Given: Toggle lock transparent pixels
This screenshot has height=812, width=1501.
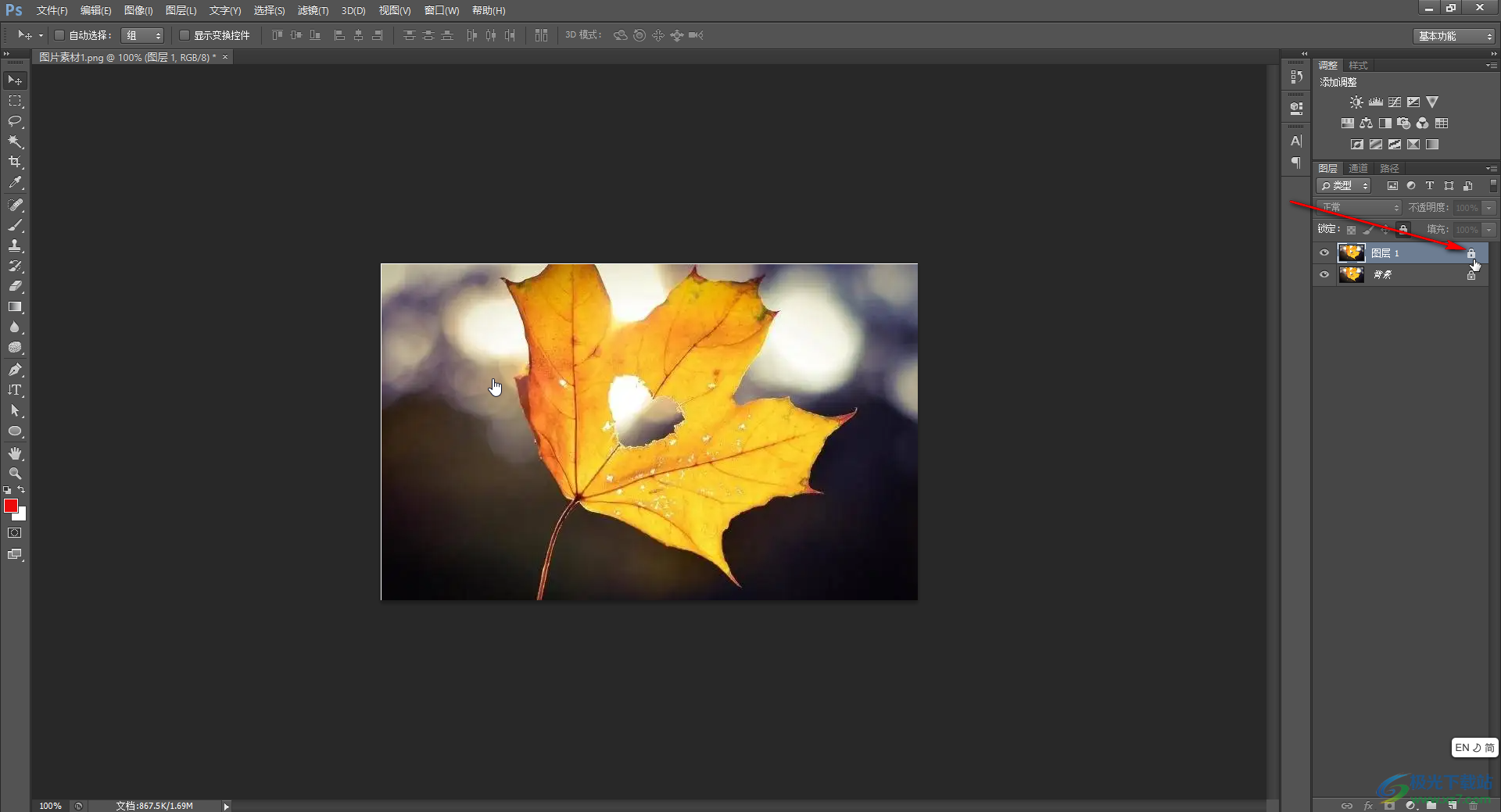Looking at the screenshot, I should 1351,230.
